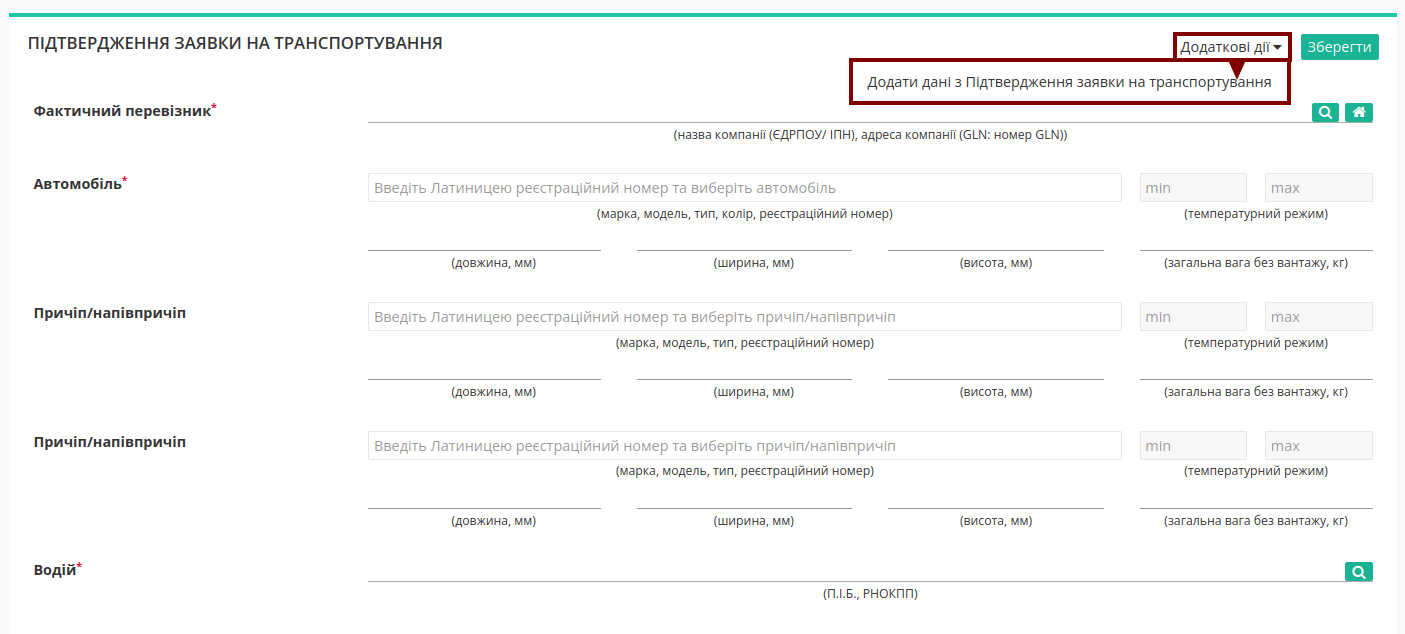1405x634 pixels.
Task: Click the (П.І.Б., РНОКПП) hint text
Action: (870, 593)
